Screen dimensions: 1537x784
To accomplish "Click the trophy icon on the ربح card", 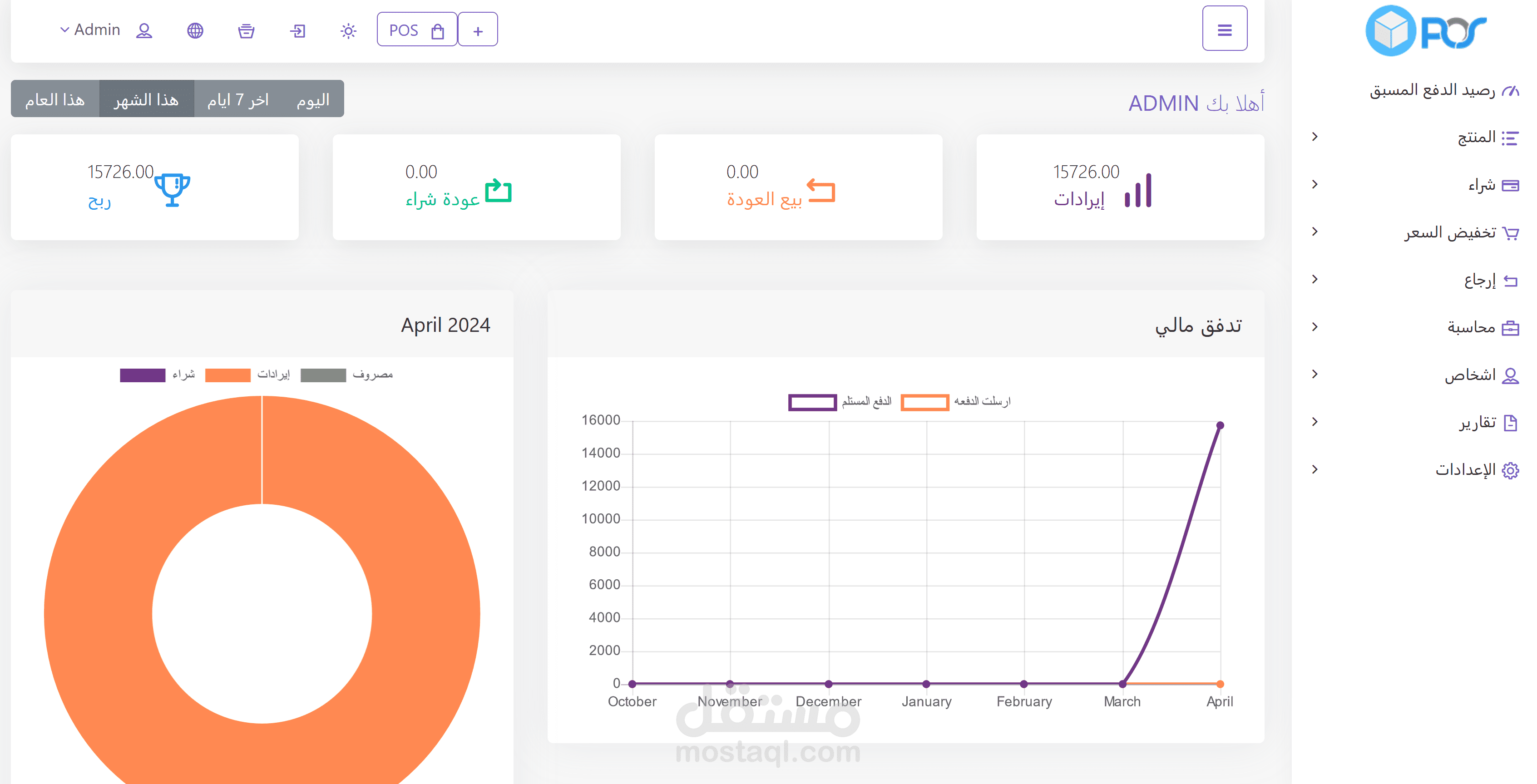I will 173,190.
